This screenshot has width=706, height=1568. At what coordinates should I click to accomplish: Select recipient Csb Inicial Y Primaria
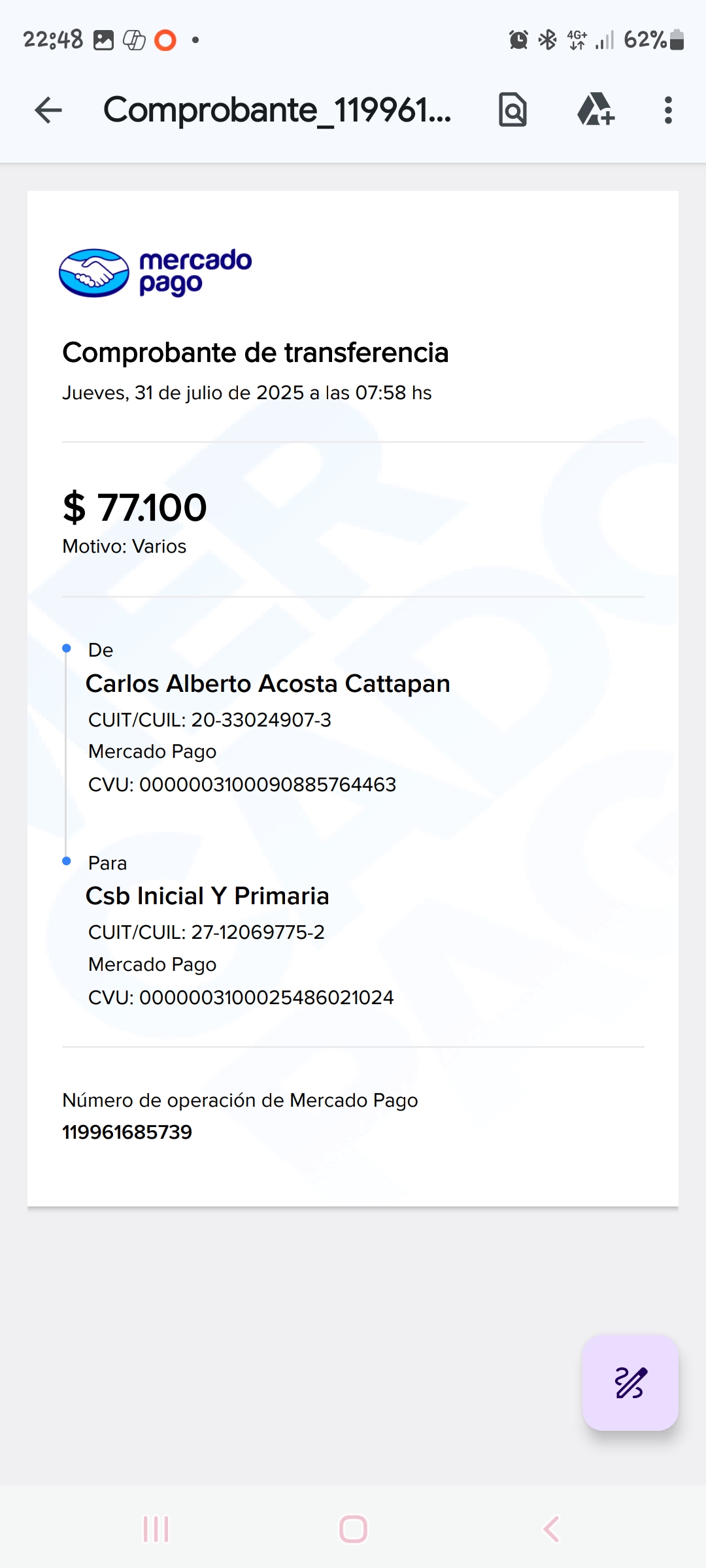point(207,896)
